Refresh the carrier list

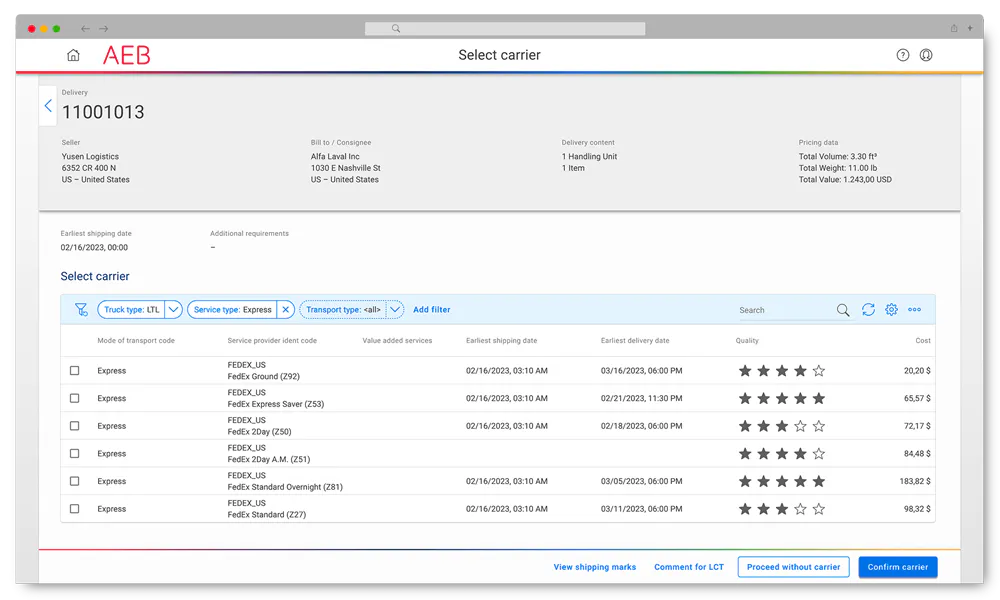pos(868,309)
